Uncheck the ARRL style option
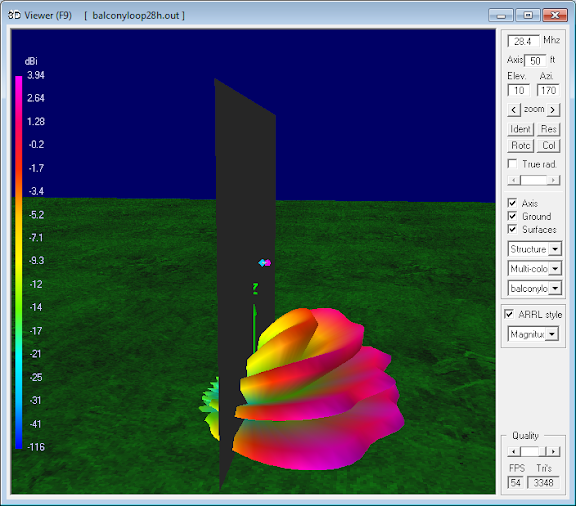The width and height of the screenshot is (576, 506). (x=509, y=314)
